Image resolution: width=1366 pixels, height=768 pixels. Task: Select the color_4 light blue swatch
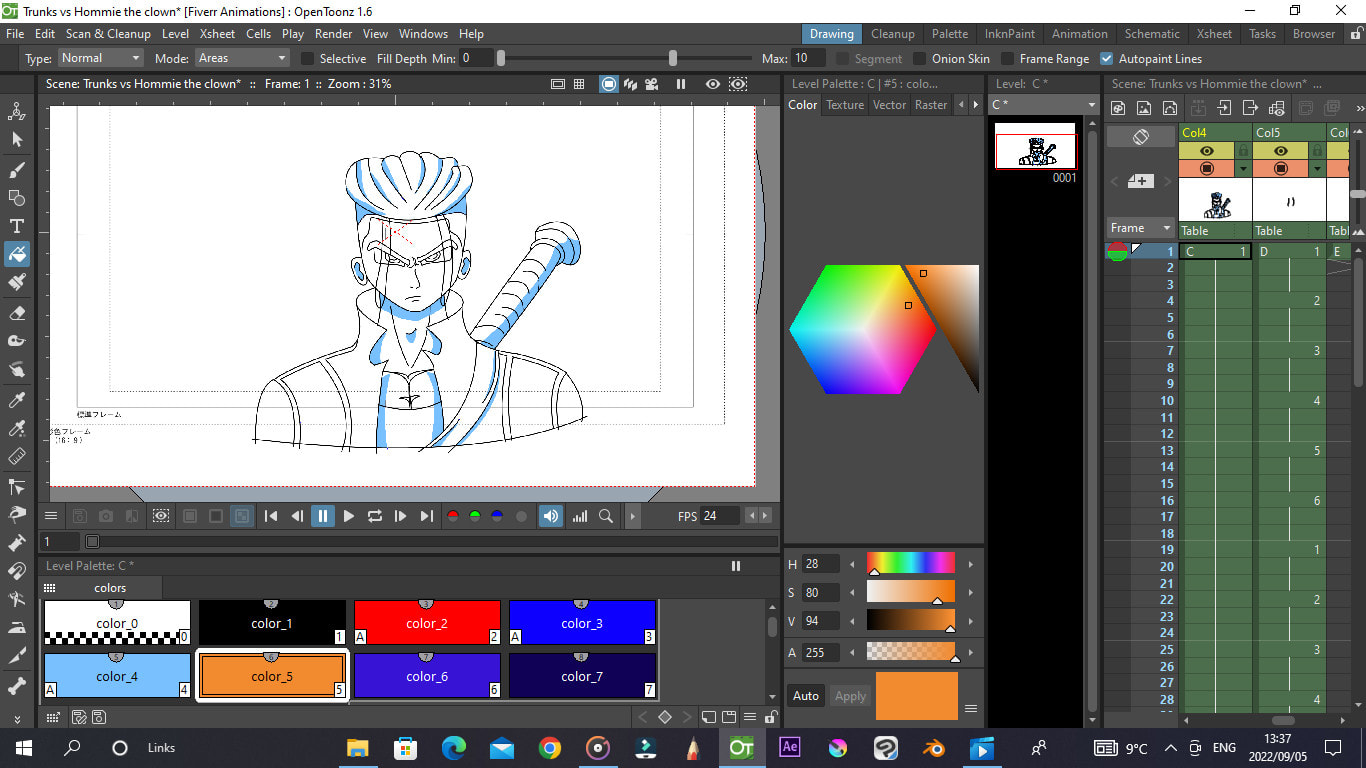coord(117,676)
